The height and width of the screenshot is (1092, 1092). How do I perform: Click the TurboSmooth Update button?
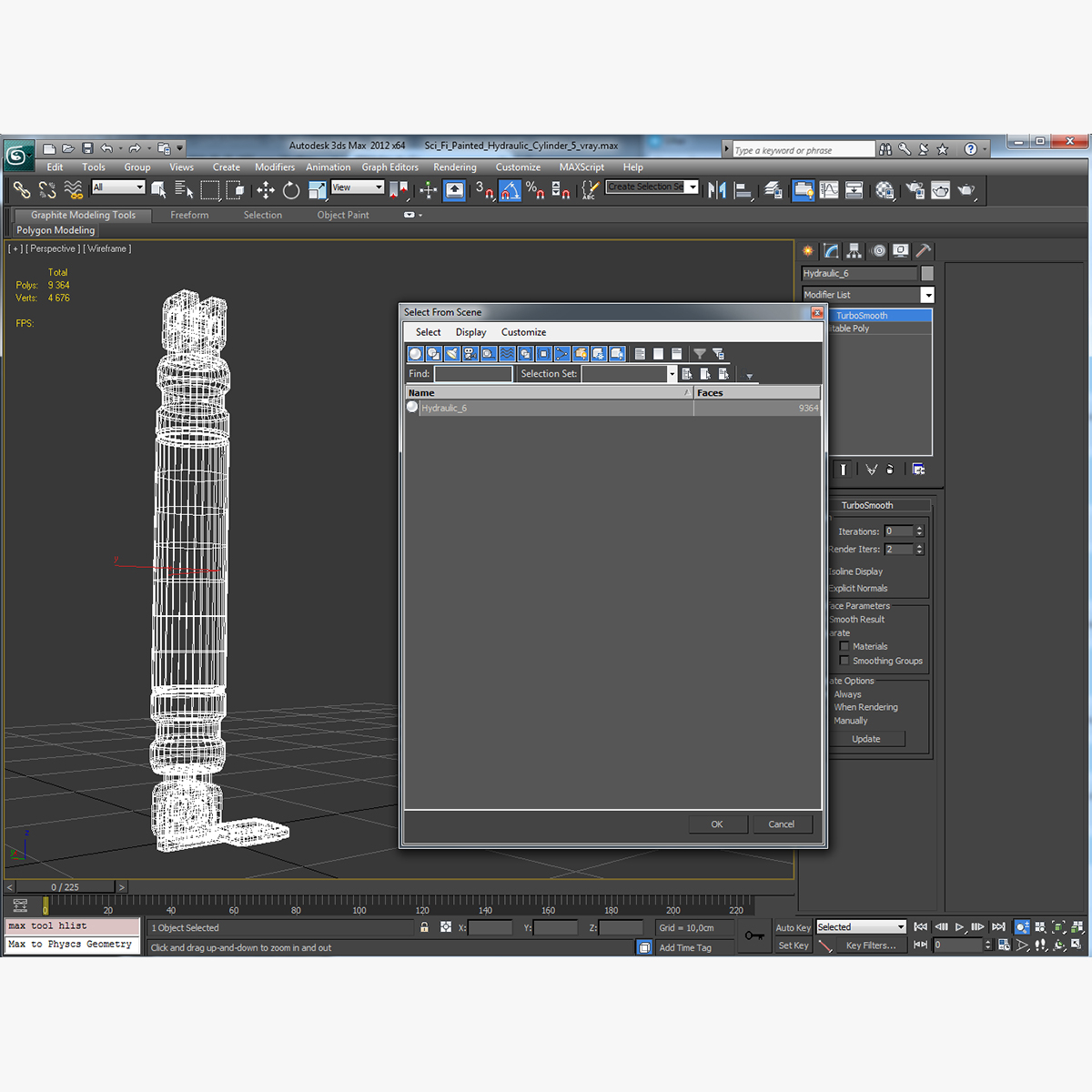[x=866, y=739]
